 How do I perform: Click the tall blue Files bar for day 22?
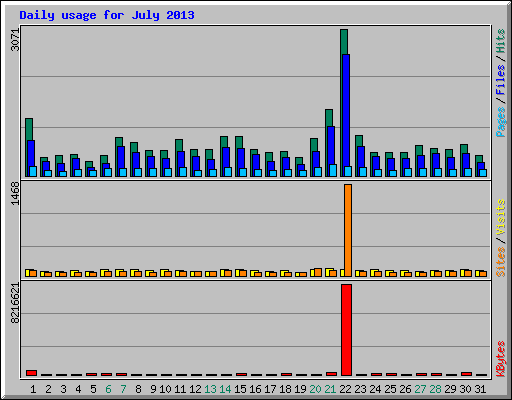pos(346,110)
